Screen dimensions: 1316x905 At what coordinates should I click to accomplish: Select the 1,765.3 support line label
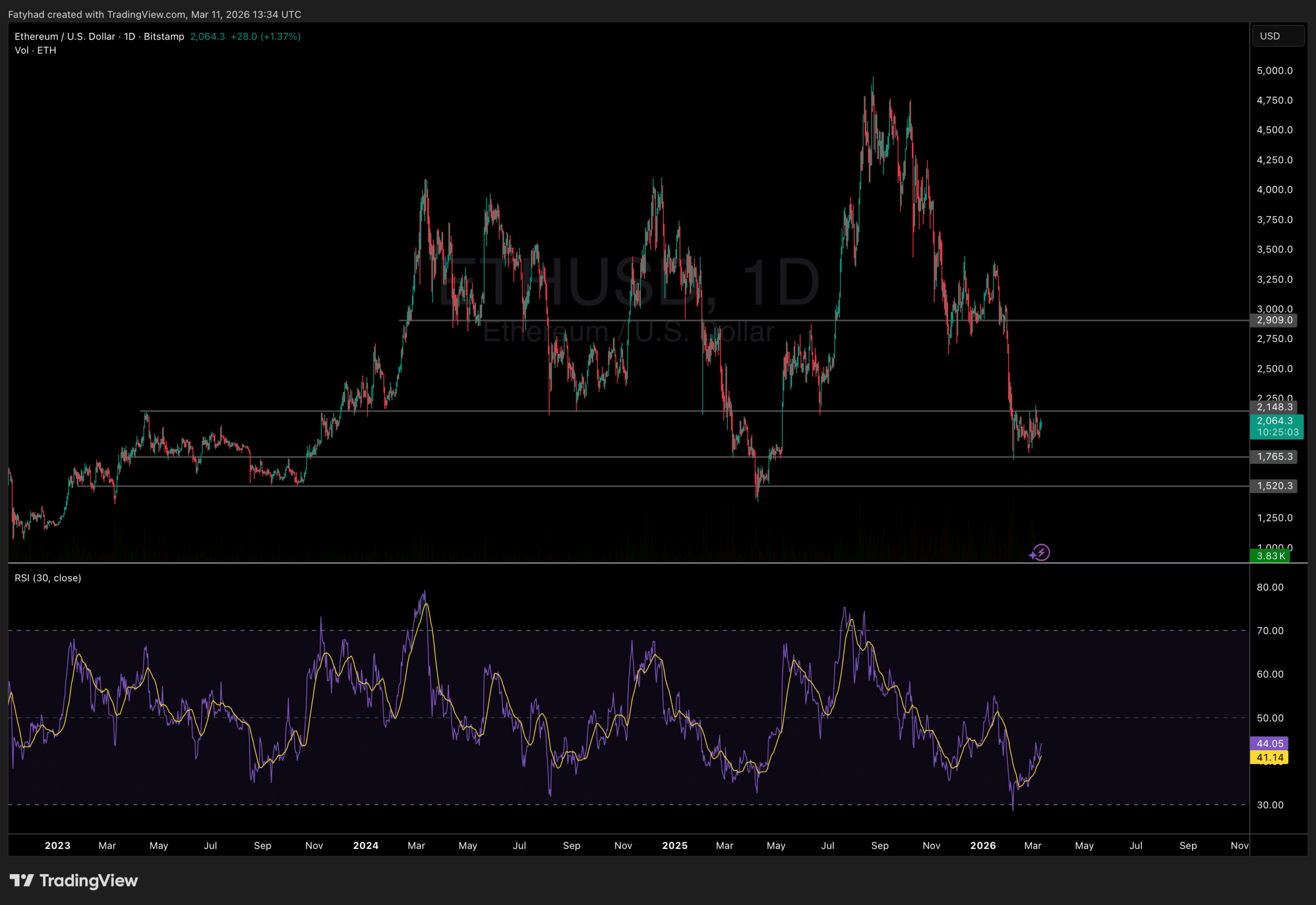[1273, 457]
